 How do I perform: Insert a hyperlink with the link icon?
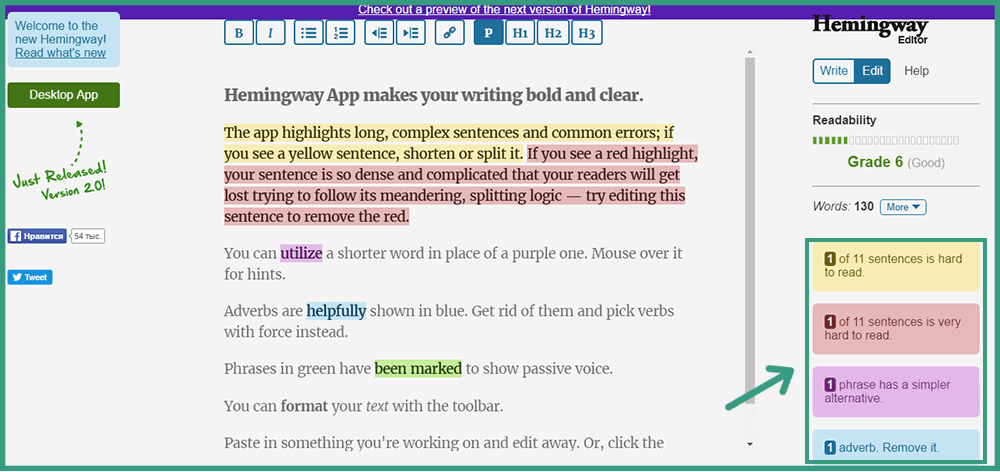450,33
